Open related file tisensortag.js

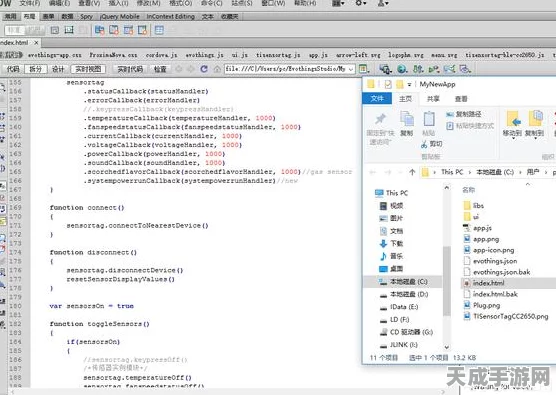pos(278,55)
